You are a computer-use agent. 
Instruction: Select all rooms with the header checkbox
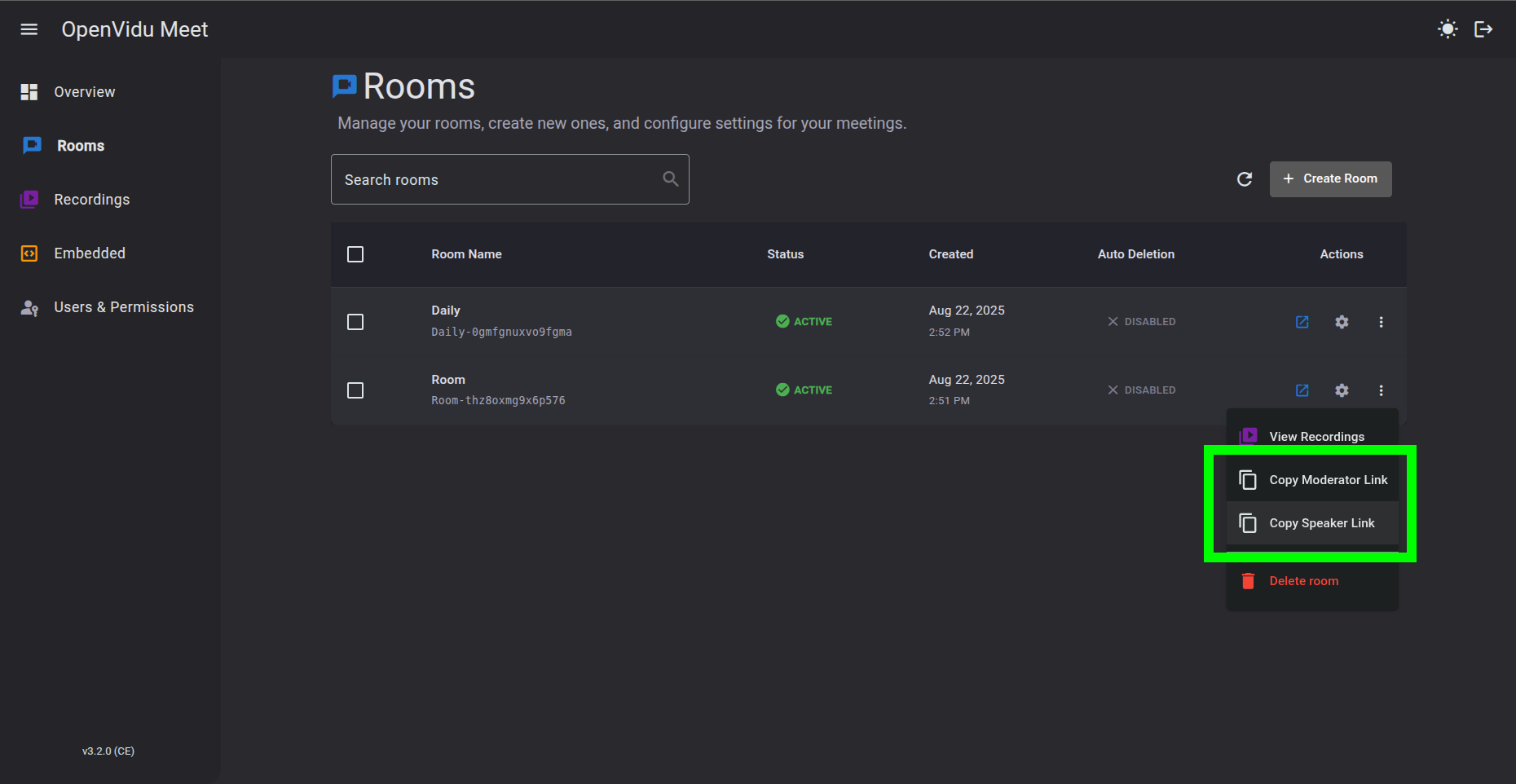click(x=355, y=254)
